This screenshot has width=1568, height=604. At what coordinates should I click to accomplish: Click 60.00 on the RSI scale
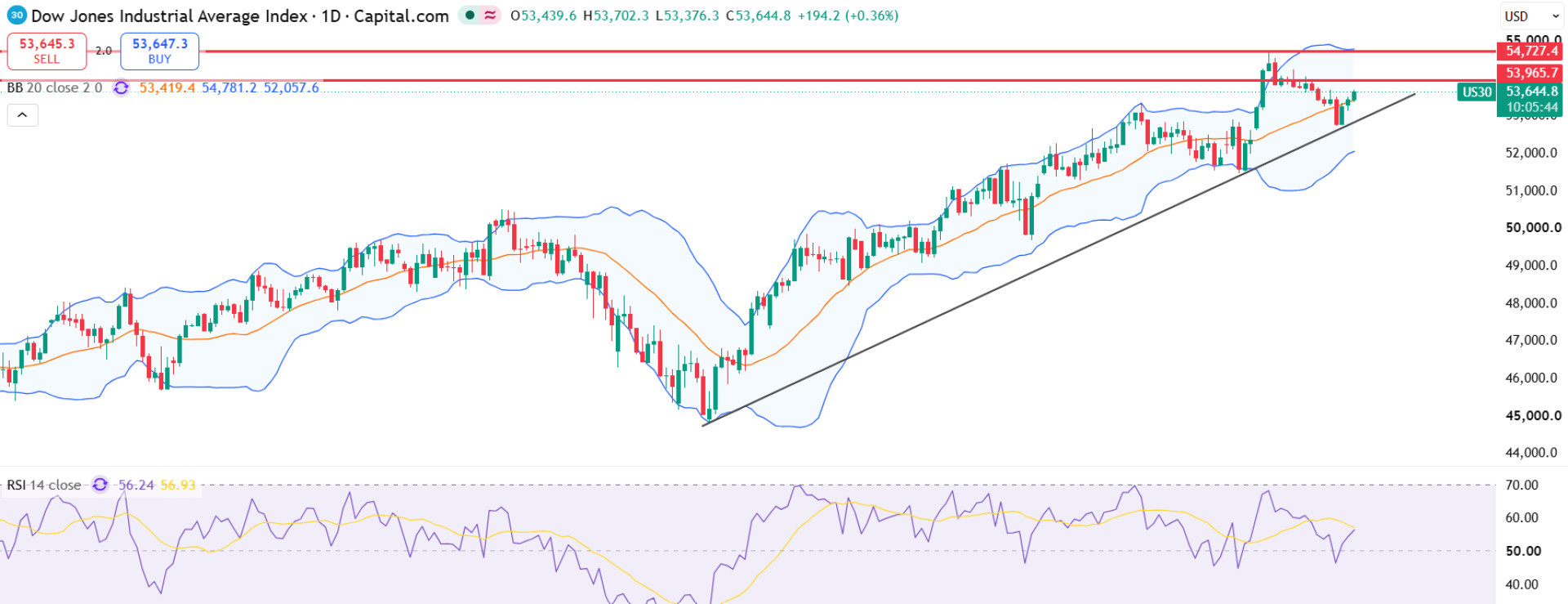click(1521, 517)
